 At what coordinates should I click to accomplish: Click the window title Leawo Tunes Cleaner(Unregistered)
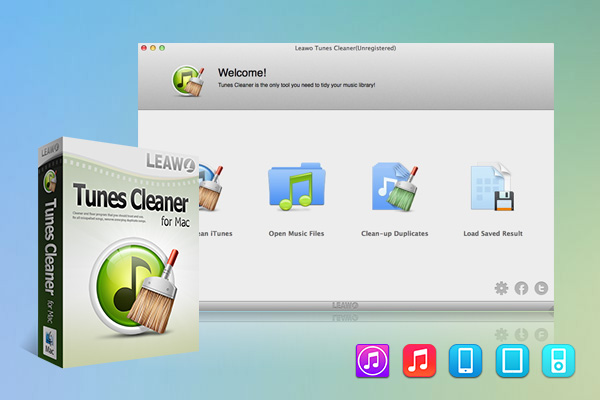point(345,48)
